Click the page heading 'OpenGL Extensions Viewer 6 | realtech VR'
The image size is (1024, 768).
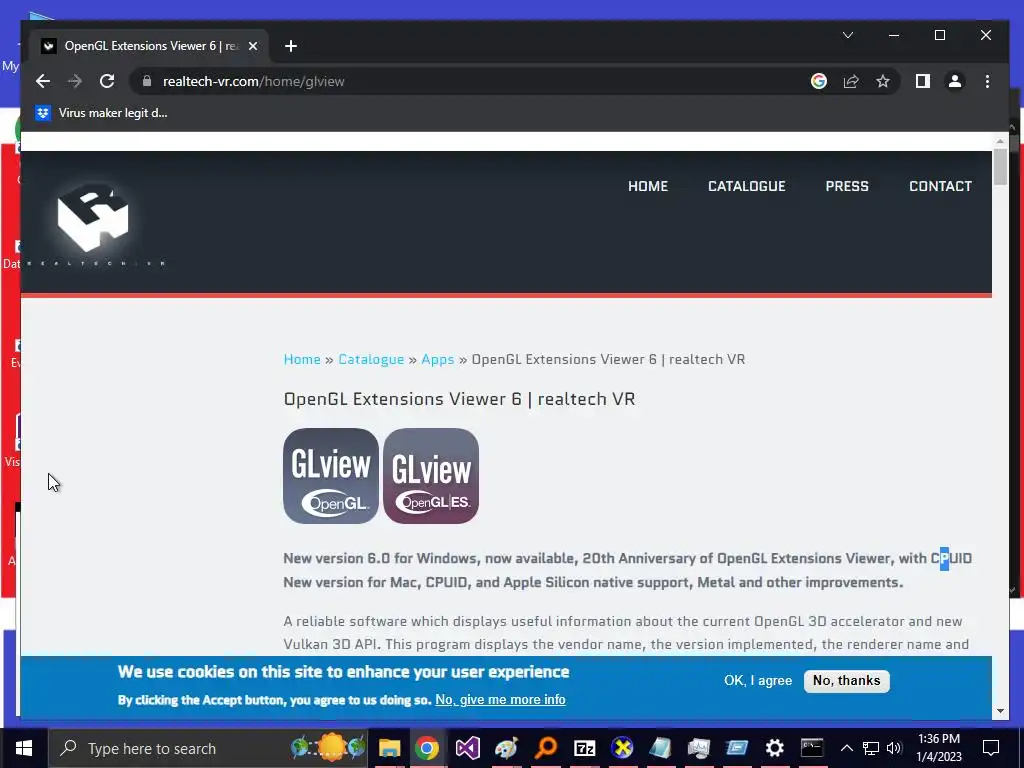click(x=459, y=399)
